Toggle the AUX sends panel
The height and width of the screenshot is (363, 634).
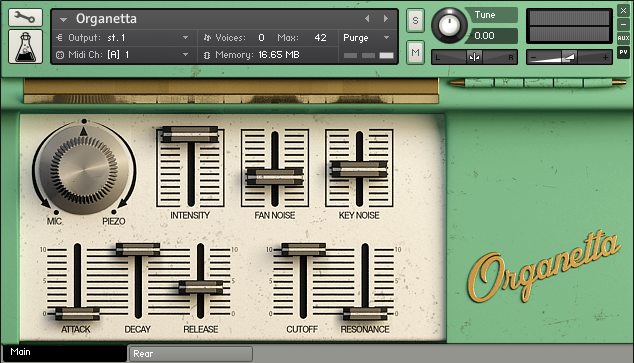623,38
